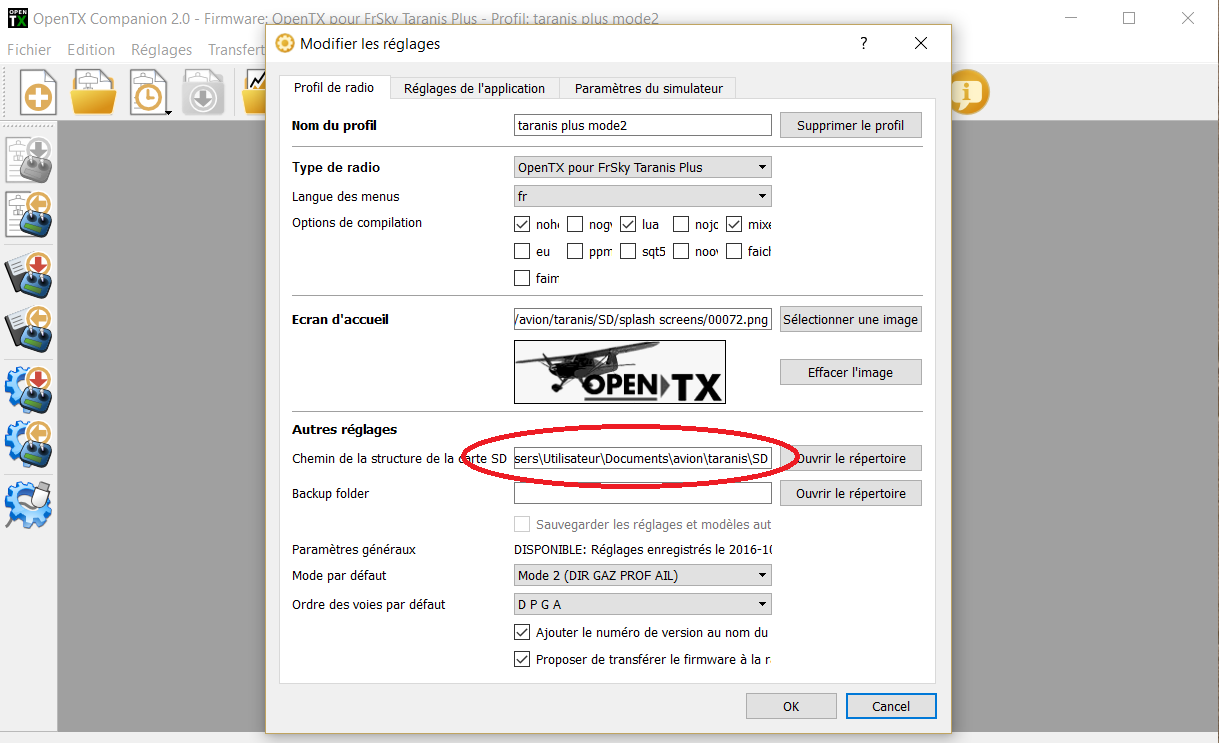Expand the 'Langue des menus' dropdown
Image resolution: width=1219 pixels, height=743 pixels.
(642, 196)
